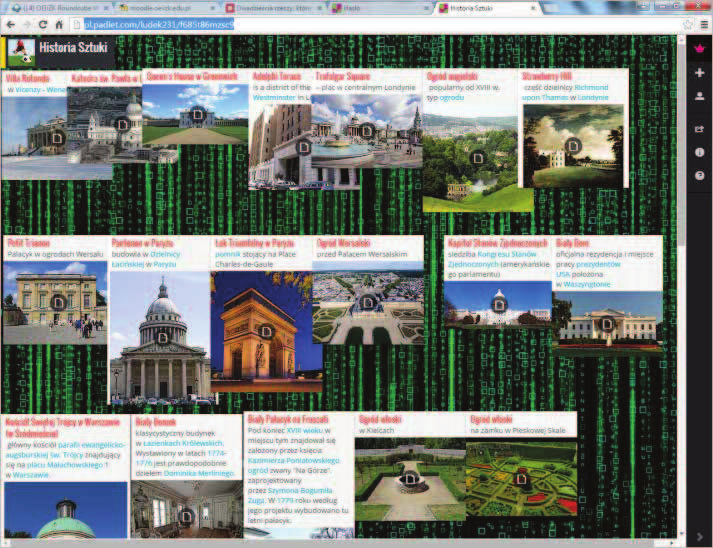Open the user profile icon in the sidebar
Viewport: 713px width, 548px height.
[699, 96]
